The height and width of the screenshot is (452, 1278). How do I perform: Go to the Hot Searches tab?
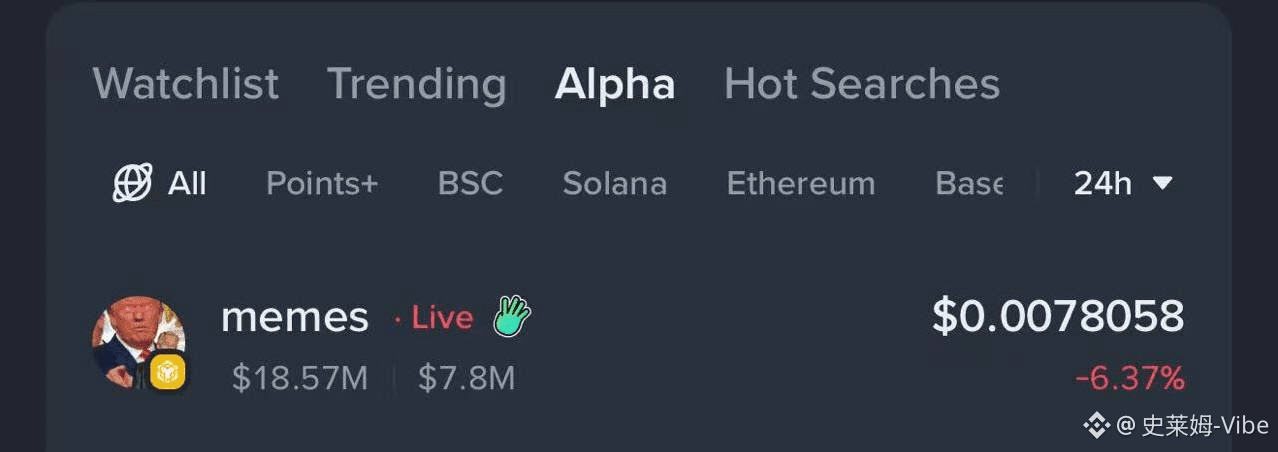[861, 84]
